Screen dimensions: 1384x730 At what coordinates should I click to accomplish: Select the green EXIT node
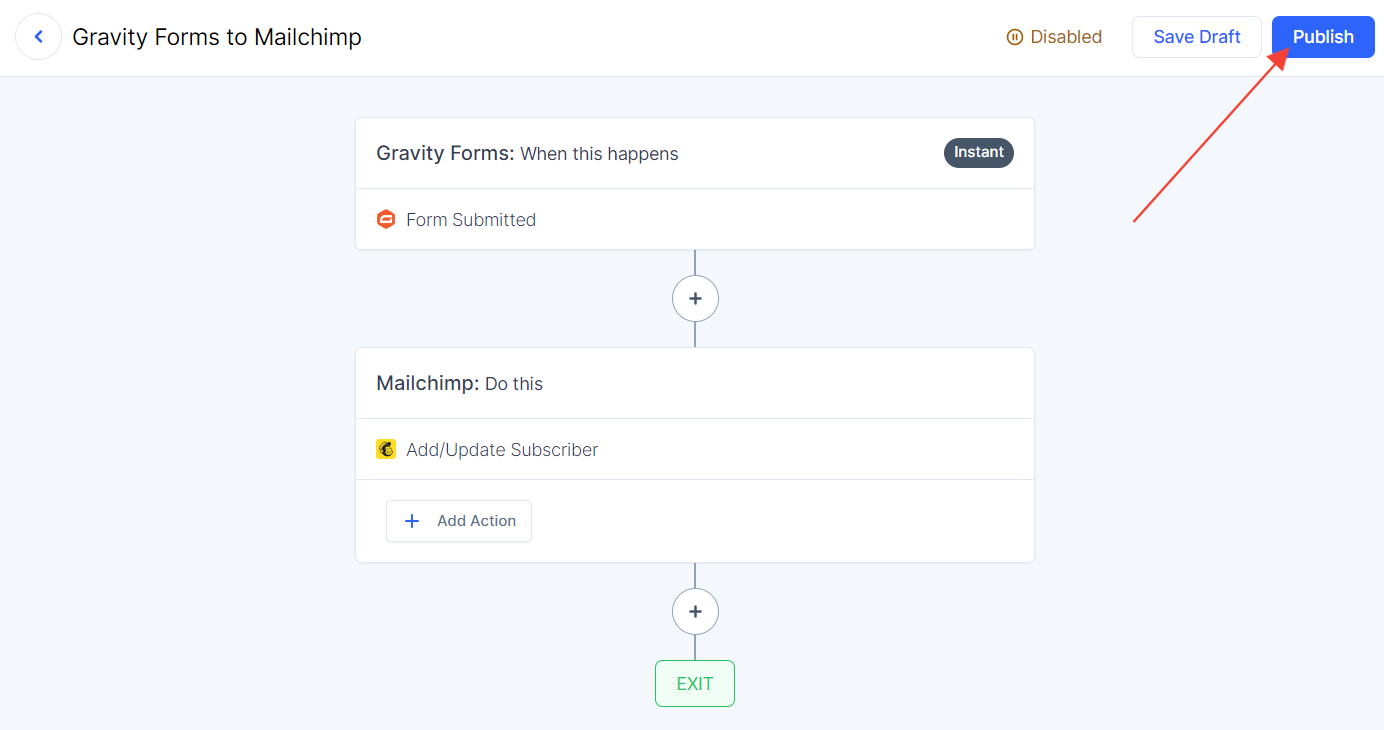[695, 684]
